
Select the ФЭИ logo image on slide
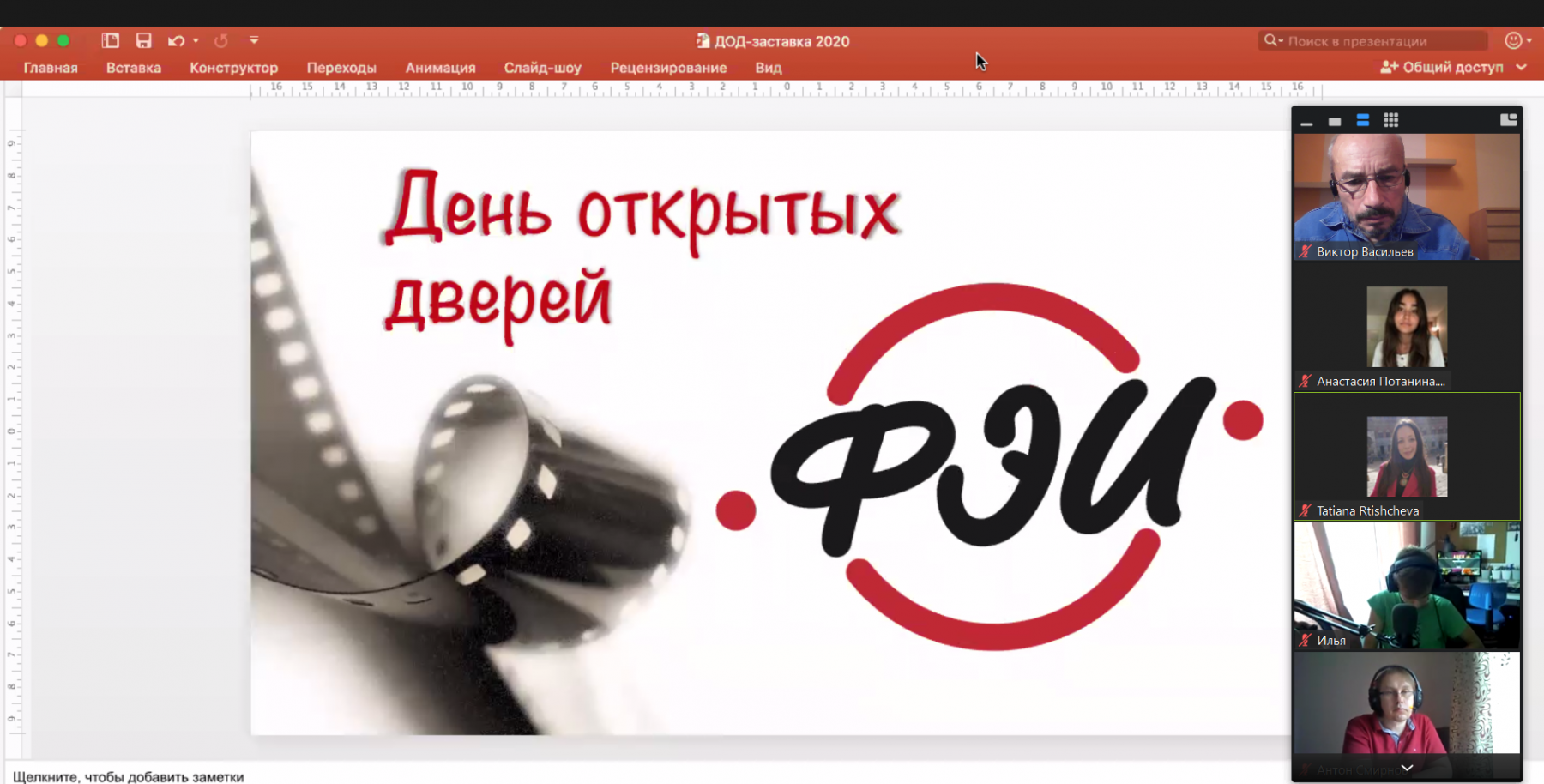(989, 466)
